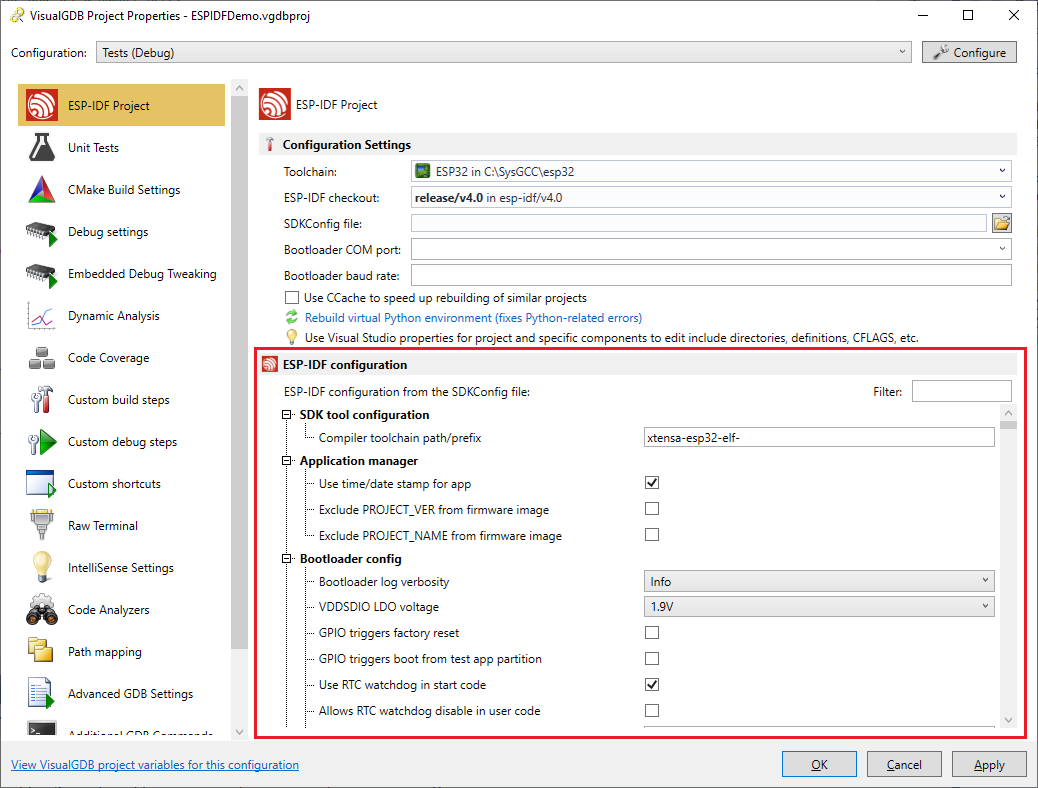Switch to Embedded Debug Tweaking page
Screen dimensions: 1038x788
122,273
